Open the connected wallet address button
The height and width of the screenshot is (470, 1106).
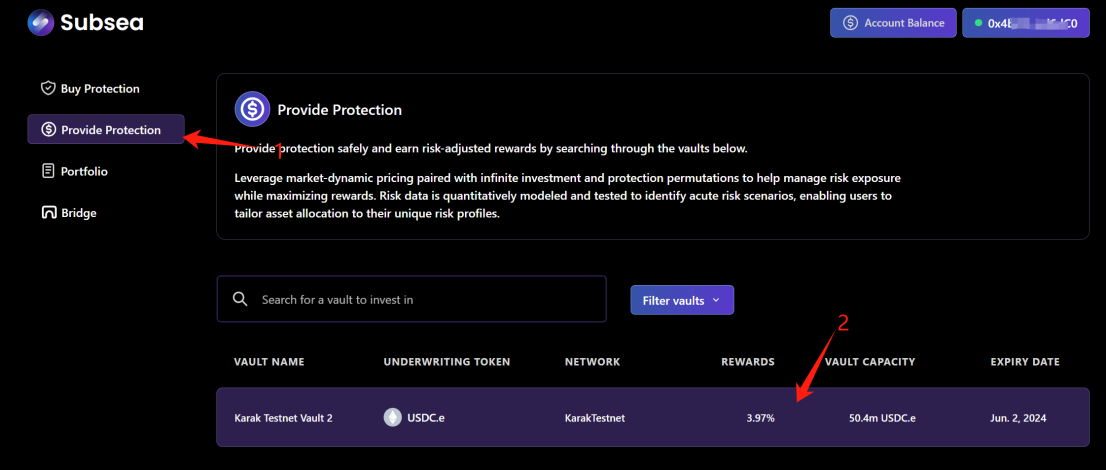(1026, 23)
